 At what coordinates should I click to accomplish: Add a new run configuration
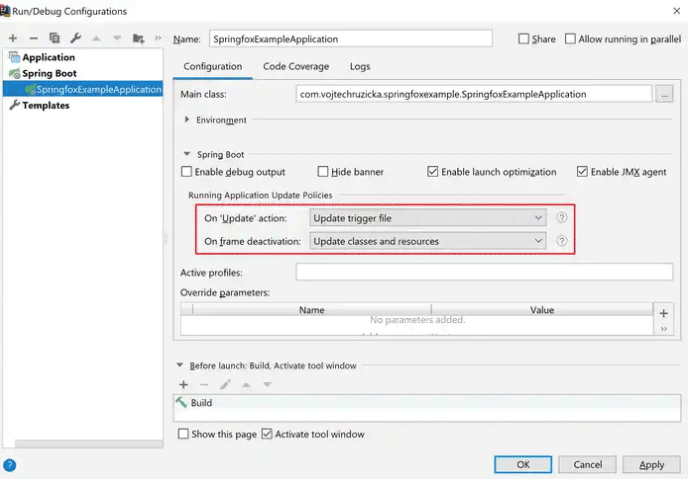[13, 38]
